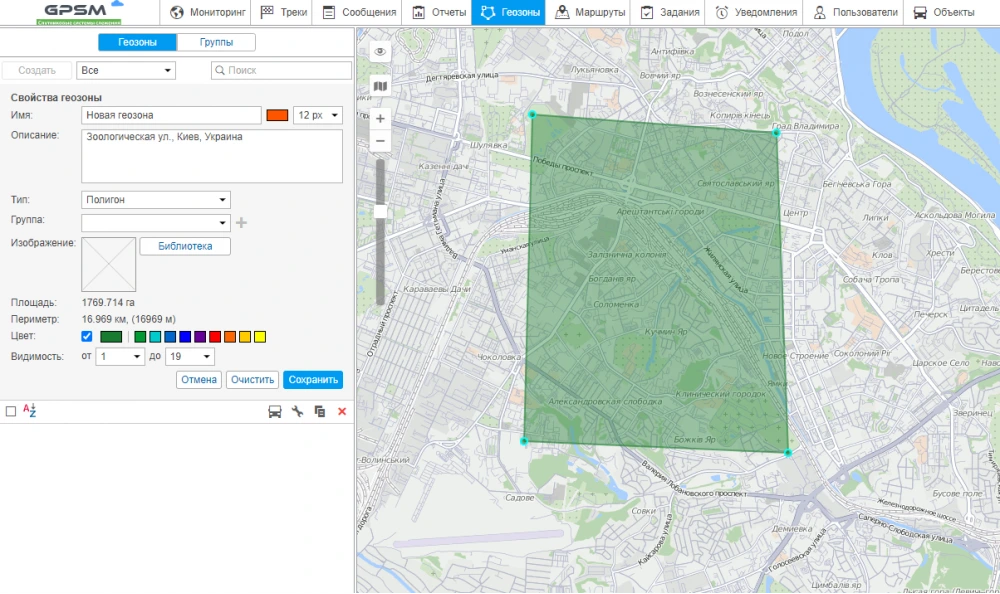Sort the geozone list alphabetically A-Z
The height and width of the screenshot is (594, 1000).
click(30, 411)
